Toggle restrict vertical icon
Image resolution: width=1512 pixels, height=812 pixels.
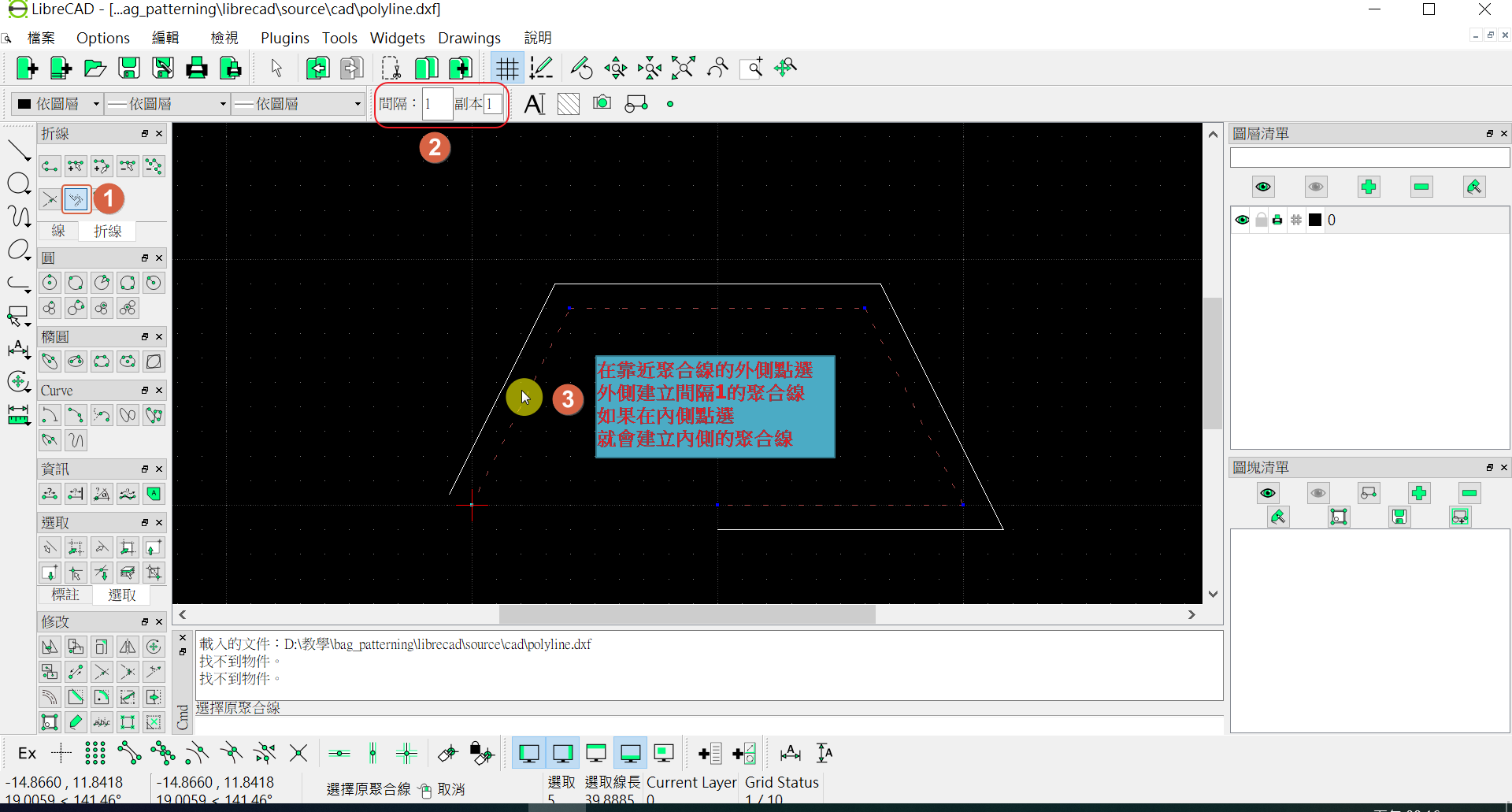click(373, 754)
